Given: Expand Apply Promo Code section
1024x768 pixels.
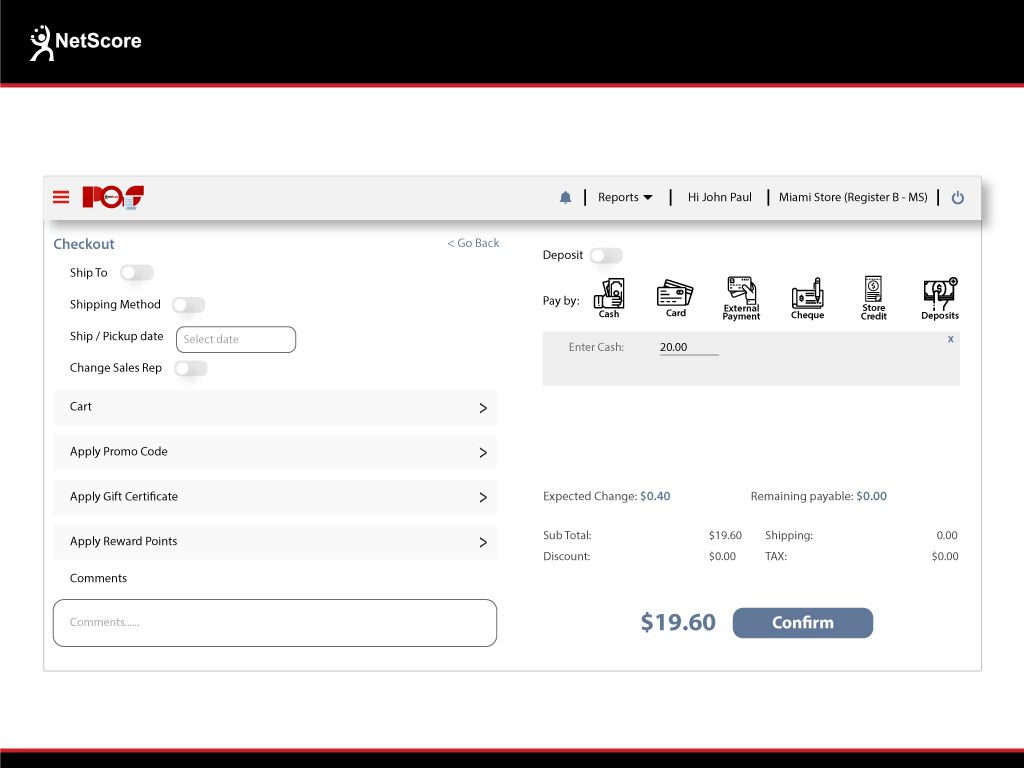Looking at the screenshot, I should pos(275,452).
